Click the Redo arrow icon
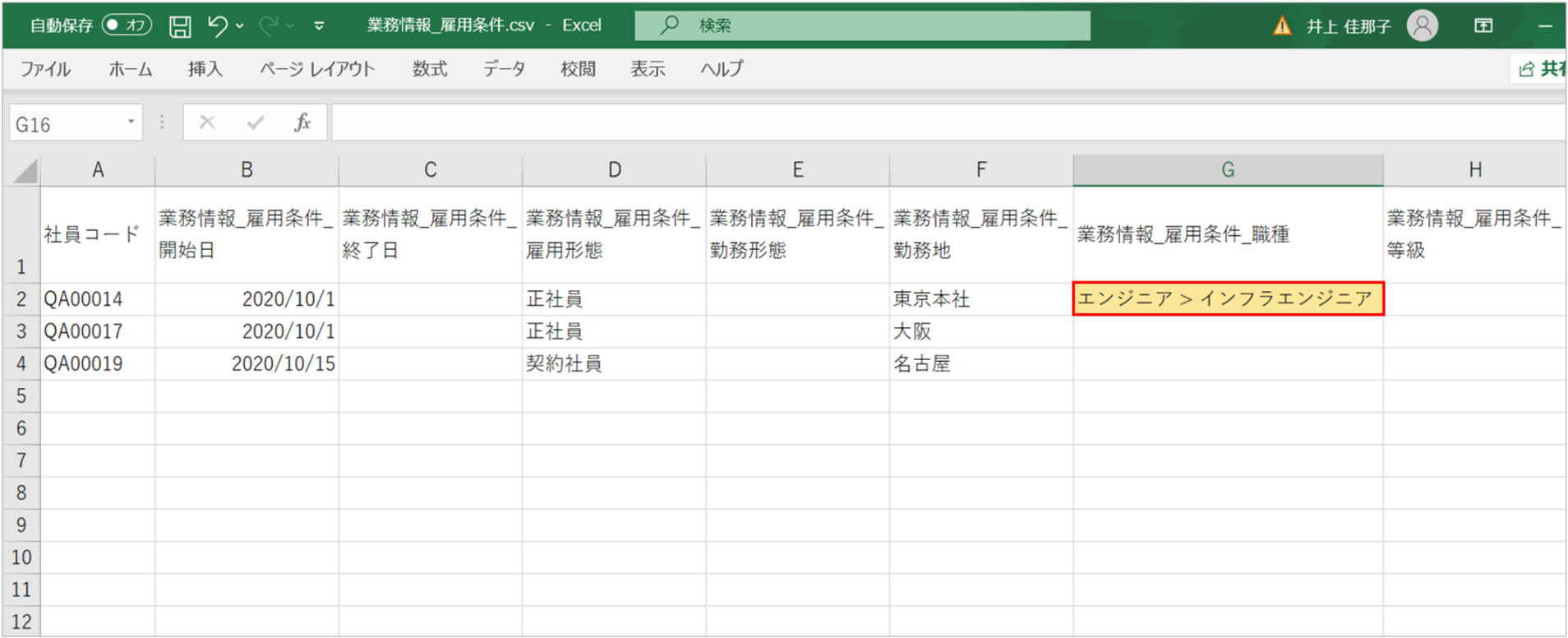Screen dimensions: 1568x638 (268, 26)
